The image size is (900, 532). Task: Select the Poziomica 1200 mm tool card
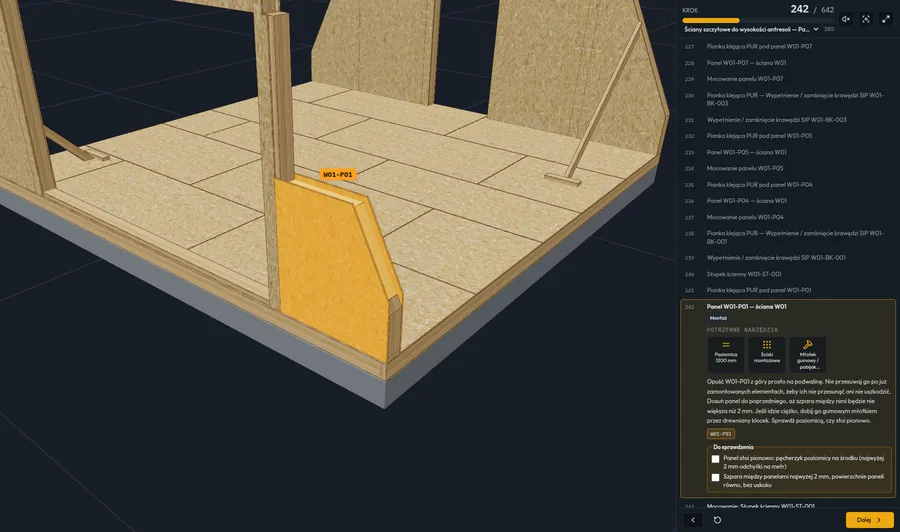(726, 355)
